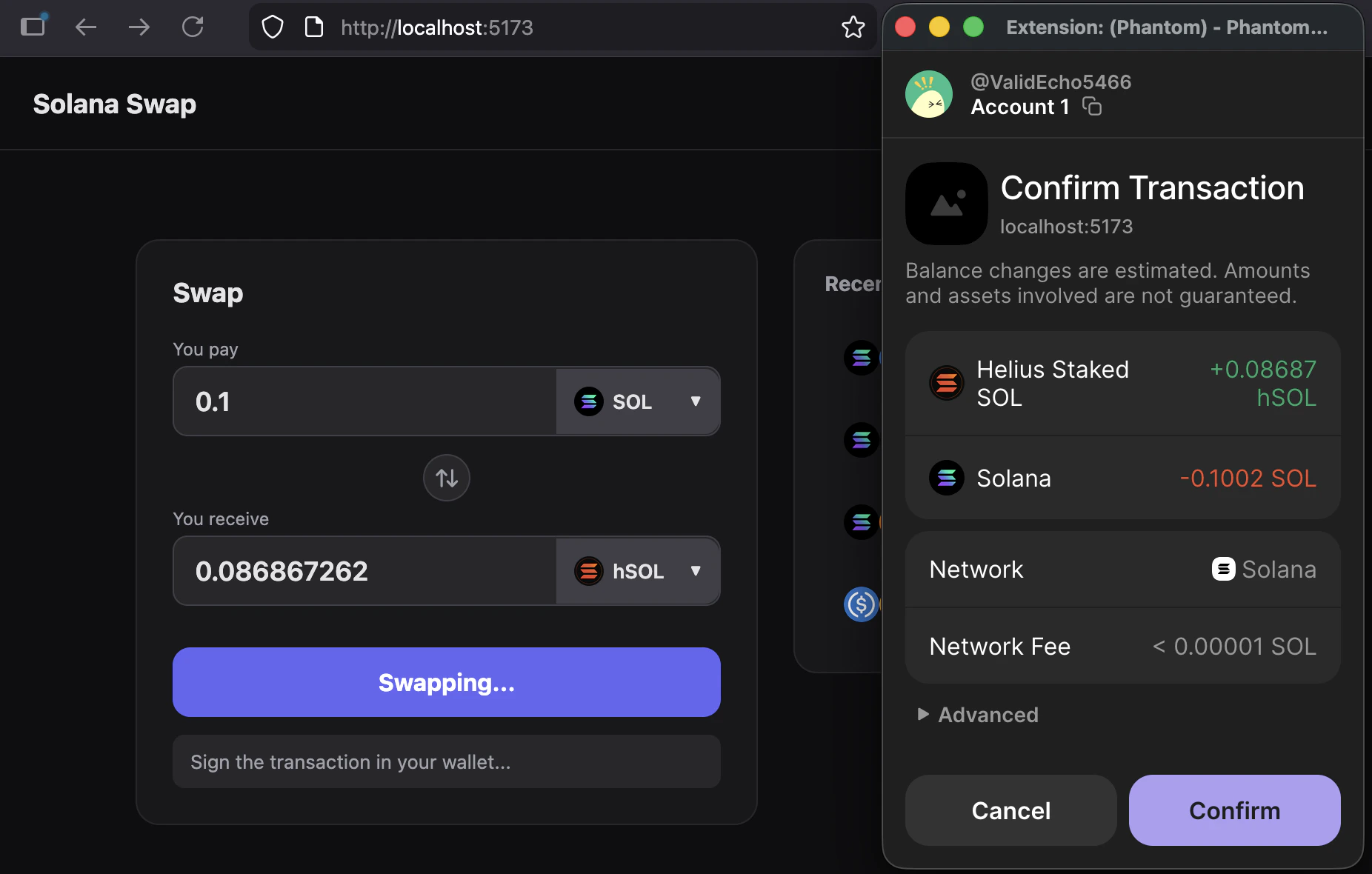Reload the page
This screenshot has height=874, width=1372.
193,27
